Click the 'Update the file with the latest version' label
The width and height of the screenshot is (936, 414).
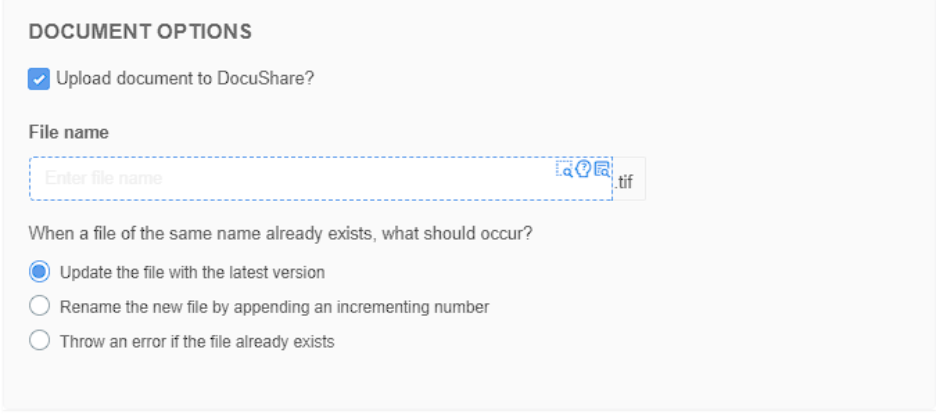point(192,273)
